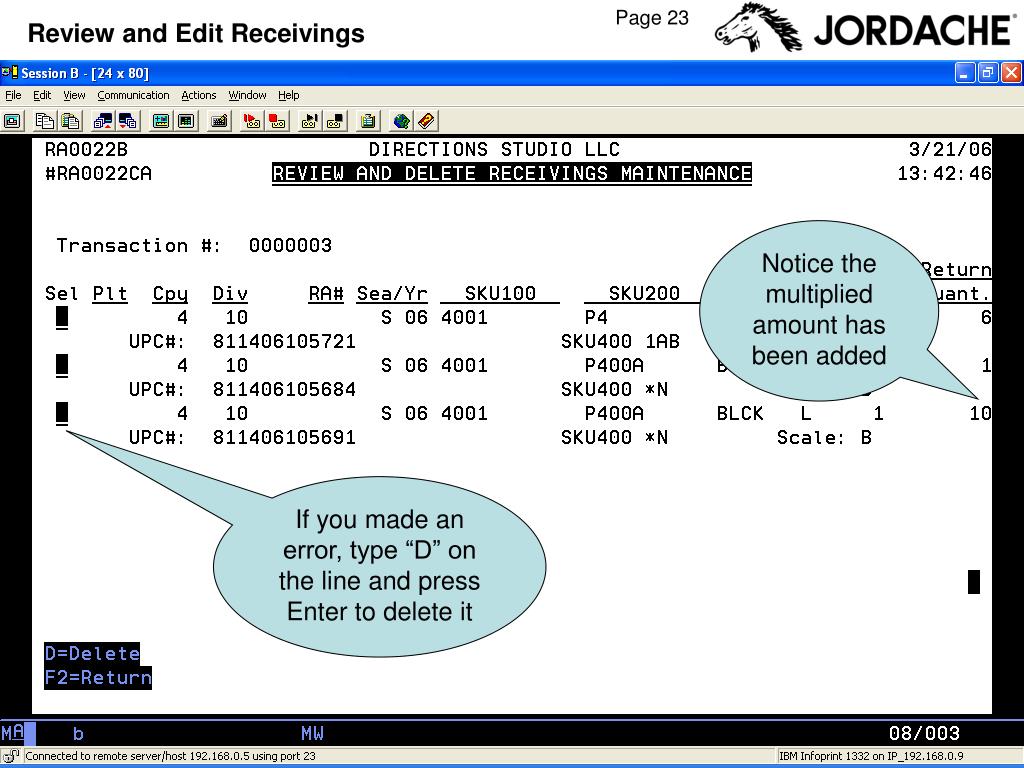Click the connection status icon in status bar
Image resolution: width=1024 pixels, height=768 pixels.
[x=11, y=756]
